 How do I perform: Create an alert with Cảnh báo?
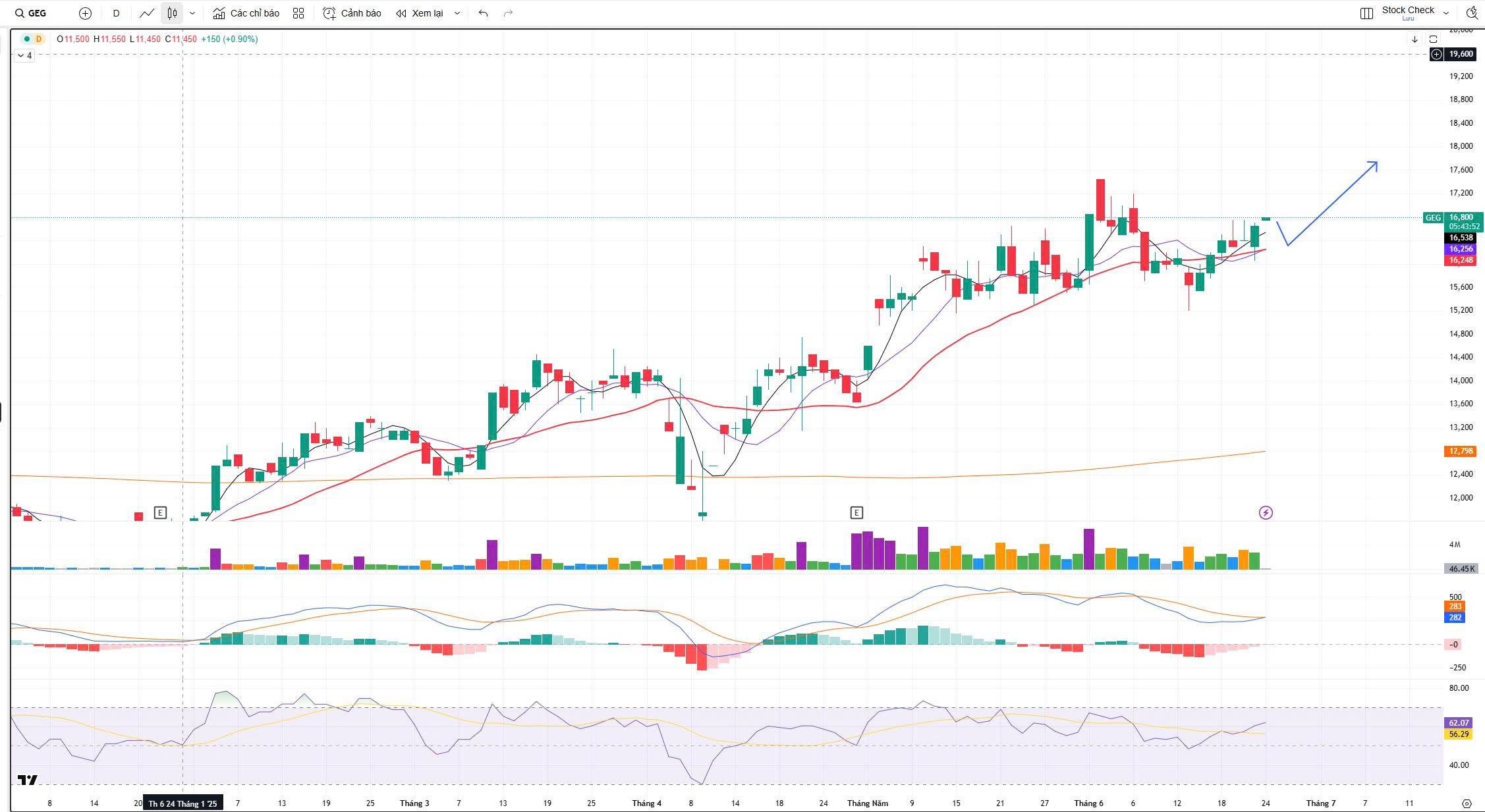pos(352,13)
